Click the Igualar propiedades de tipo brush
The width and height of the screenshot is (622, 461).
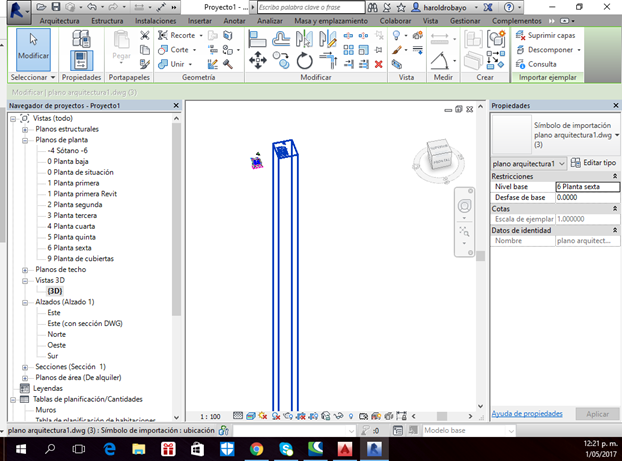pyautogui.click(x=145, y=64)
